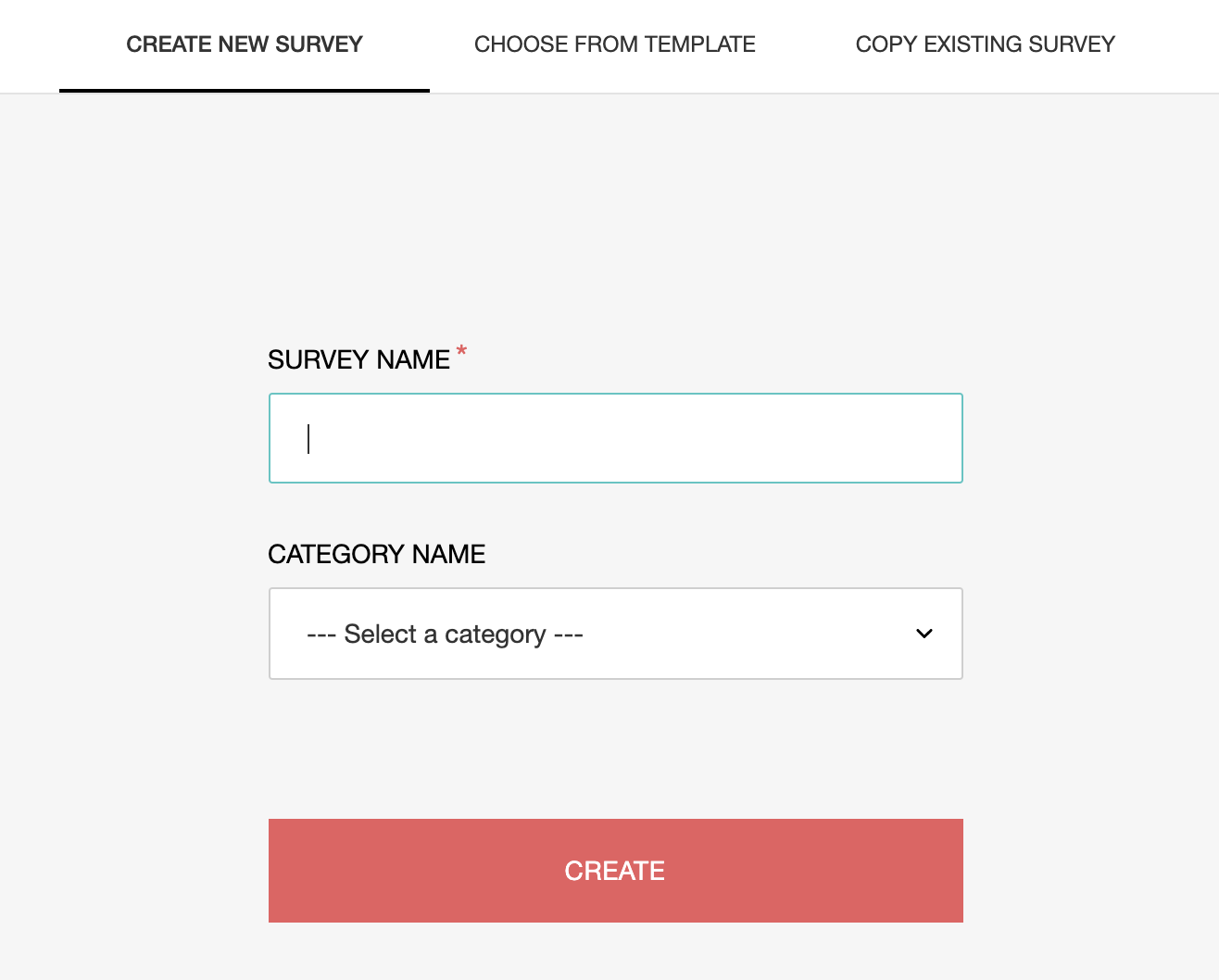
Task: Select the Create New Survey tab
Action: [245, 44]
